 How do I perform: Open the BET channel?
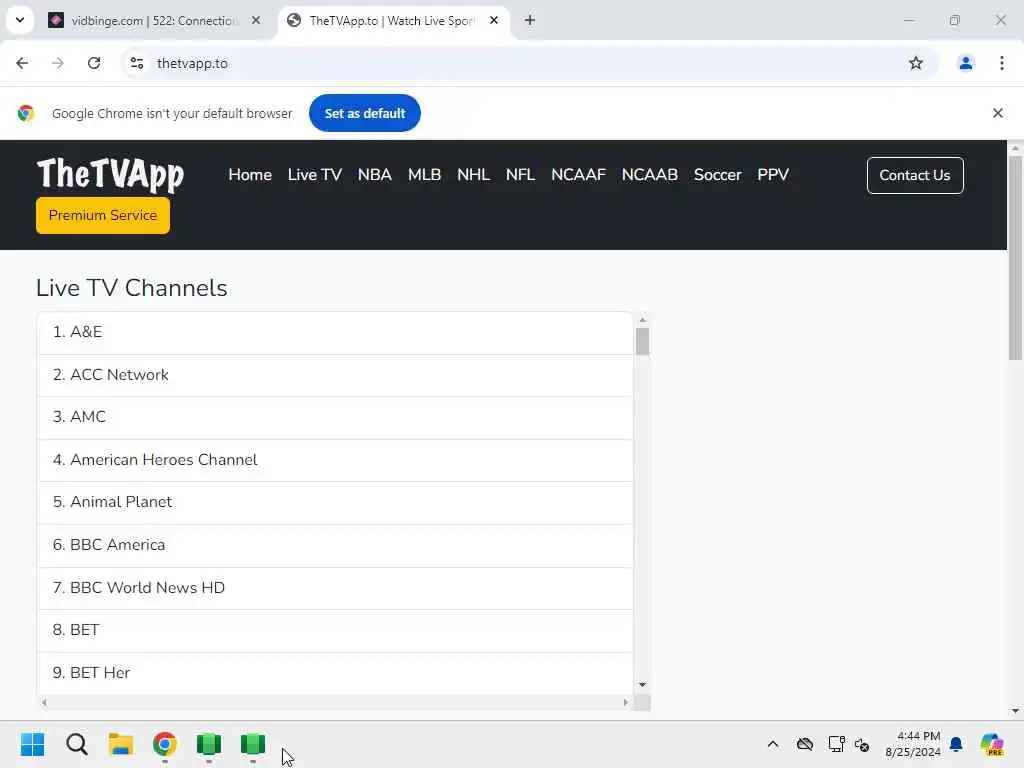pyautogui.click(x=335, y=630)
